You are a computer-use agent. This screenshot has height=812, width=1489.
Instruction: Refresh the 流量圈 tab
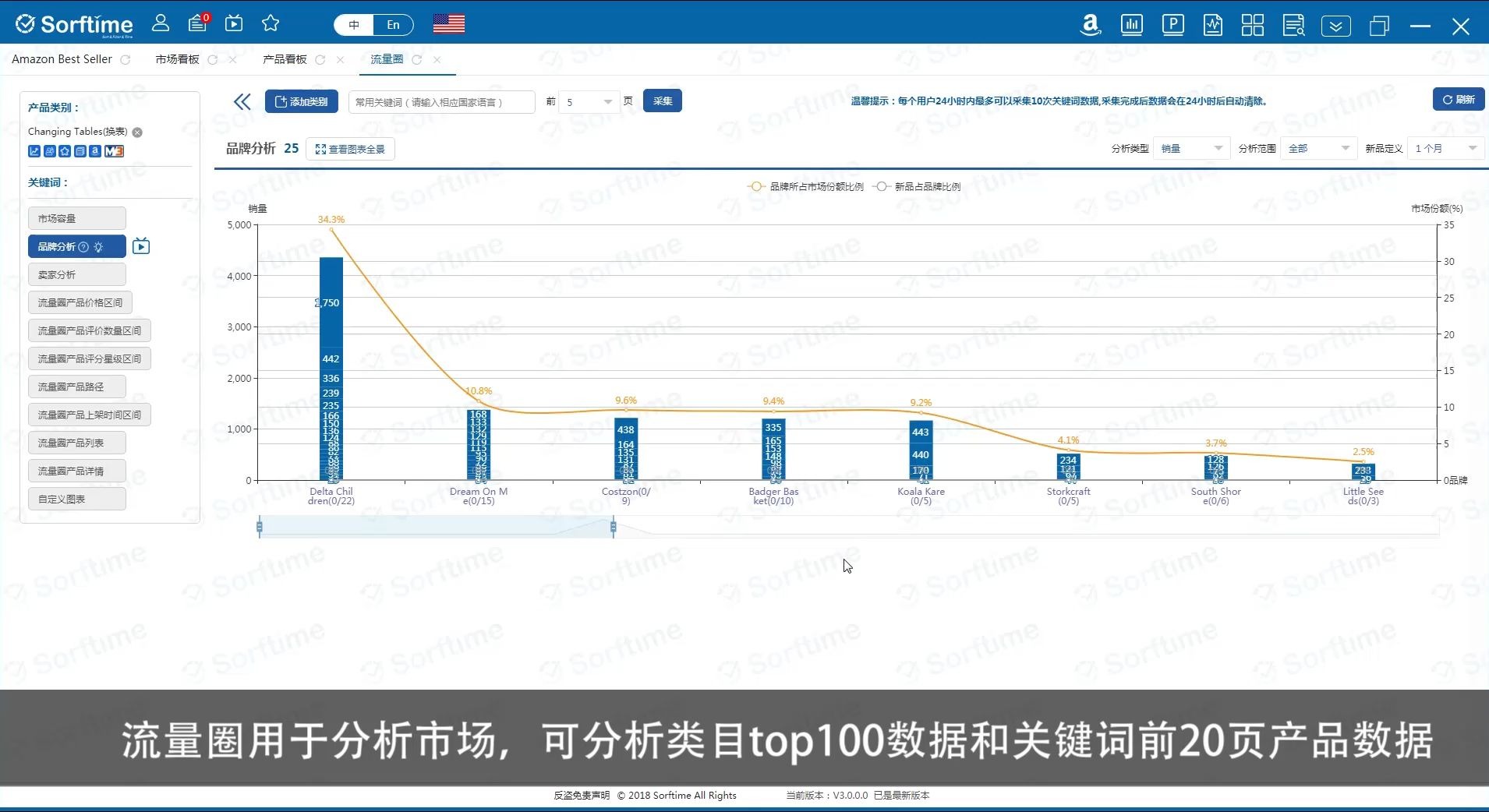click(416, 59)
